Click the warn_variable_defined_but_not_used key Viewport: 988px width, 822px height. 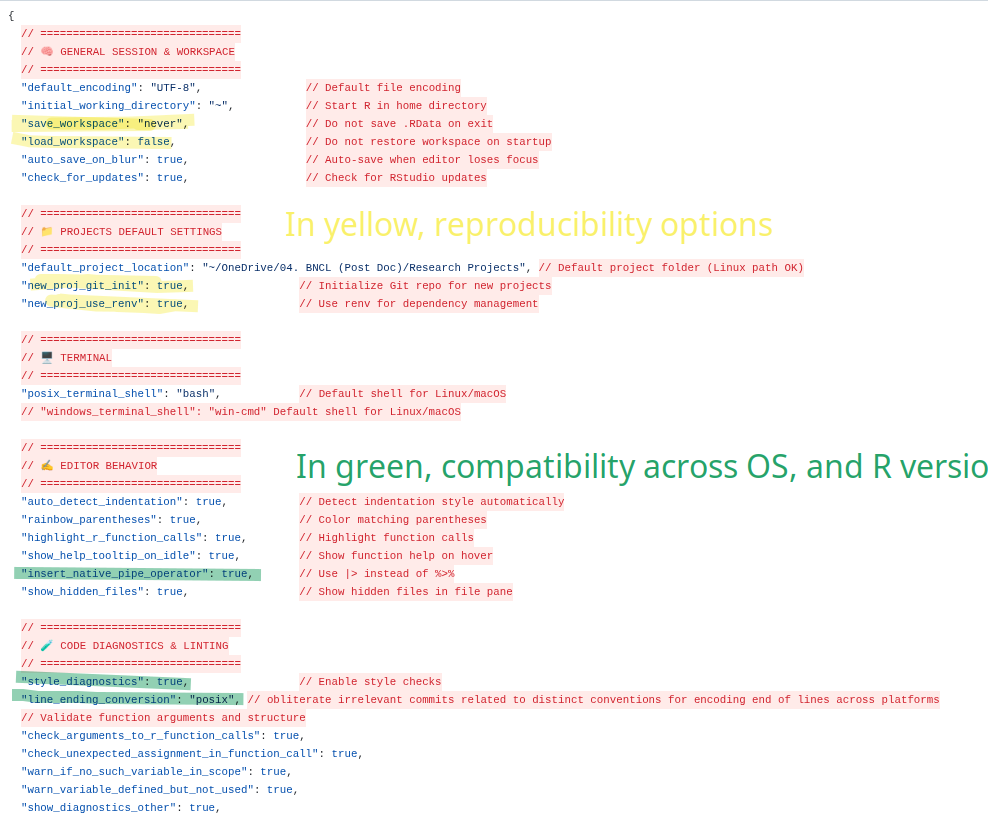point(137,790)
